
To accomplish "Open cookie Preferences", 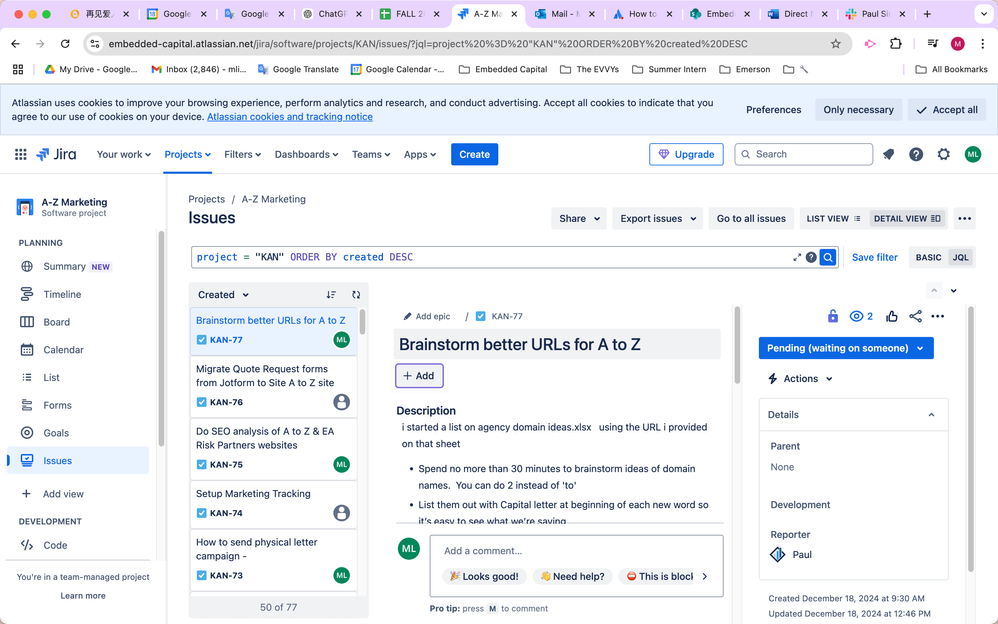I will click(x=773, y=110).
